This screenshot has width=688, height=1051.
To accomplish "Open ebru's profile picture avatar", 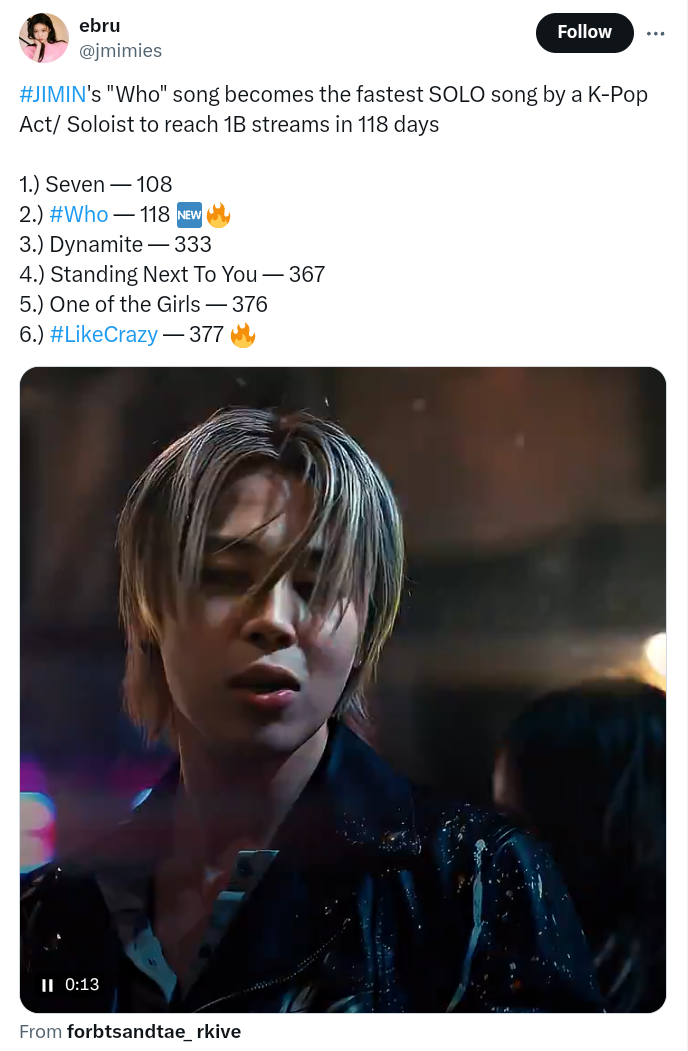I will pyautogui.click(x=44, y=39).
